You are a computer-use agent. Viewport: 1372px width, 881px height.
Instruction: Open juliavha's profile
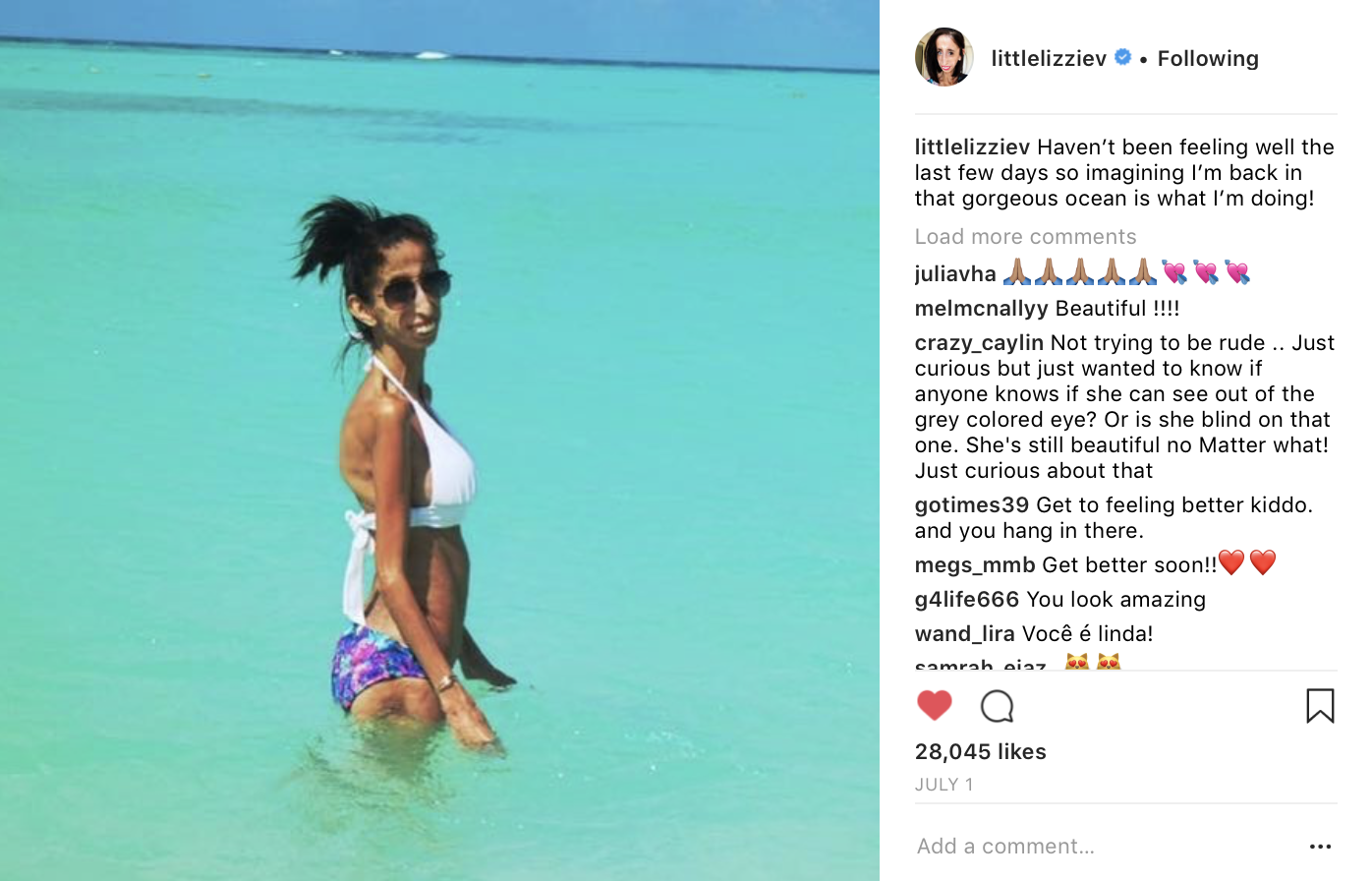[x=955, y=273]
